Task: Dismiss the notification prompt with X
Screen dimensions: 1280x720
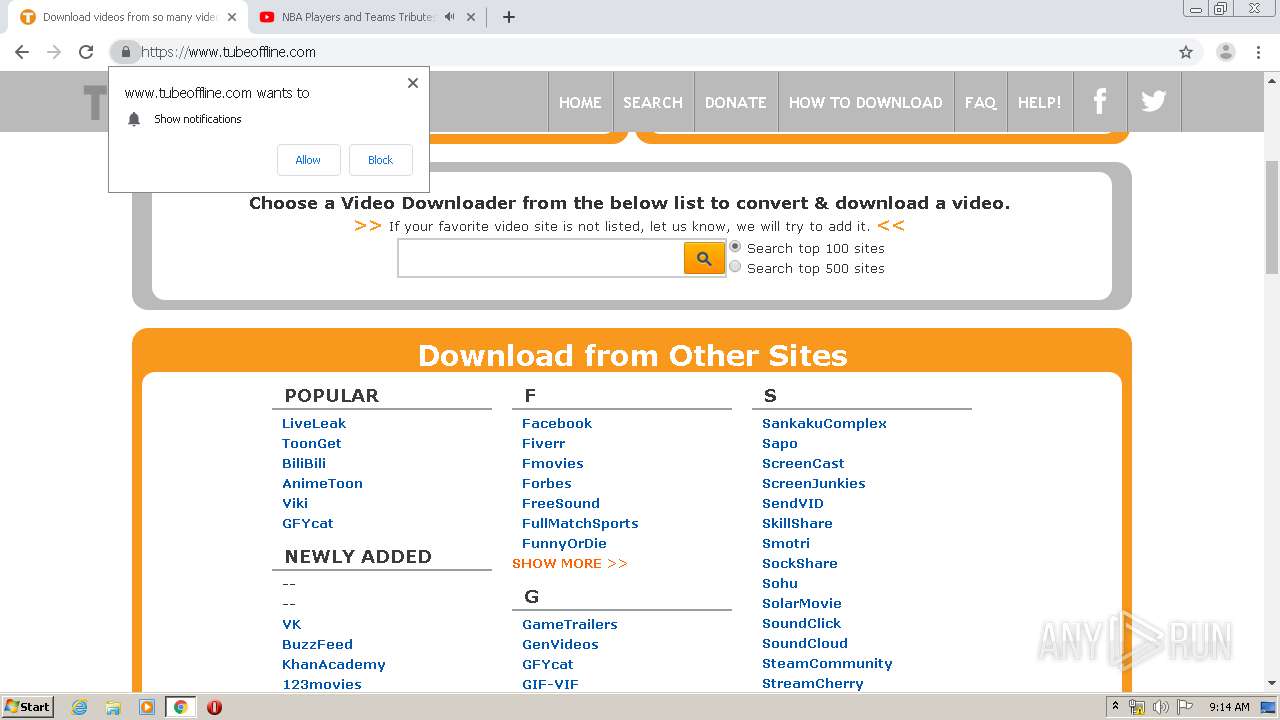Action: 412,83
